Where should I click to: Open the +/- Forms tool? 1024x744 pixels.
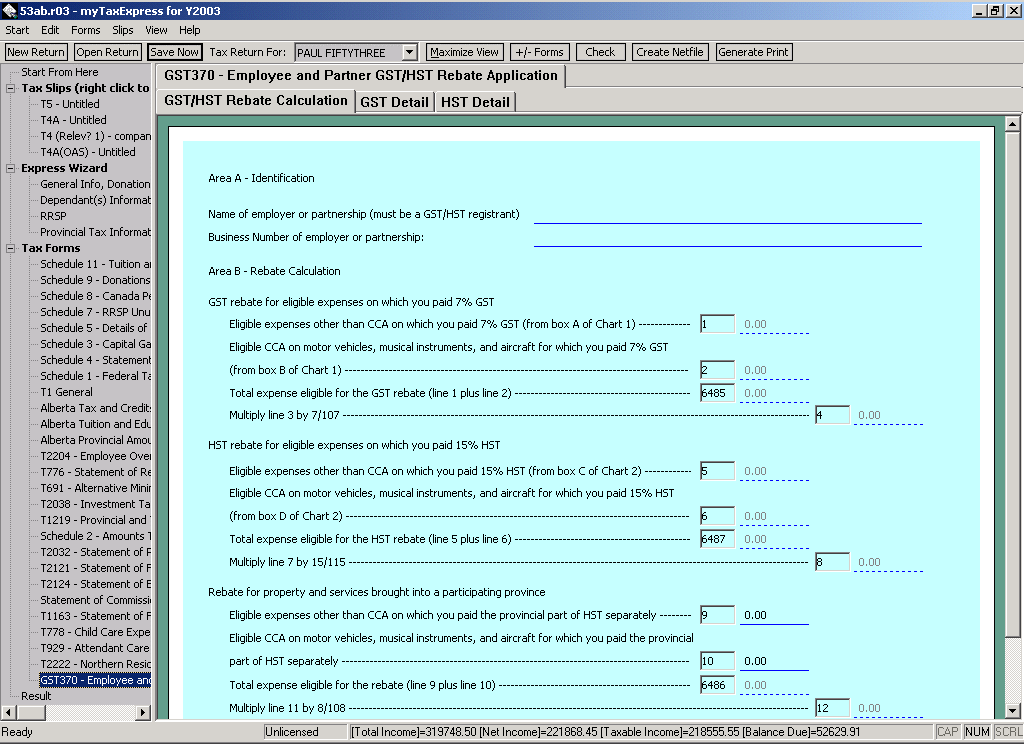click(x=539, y=52)
